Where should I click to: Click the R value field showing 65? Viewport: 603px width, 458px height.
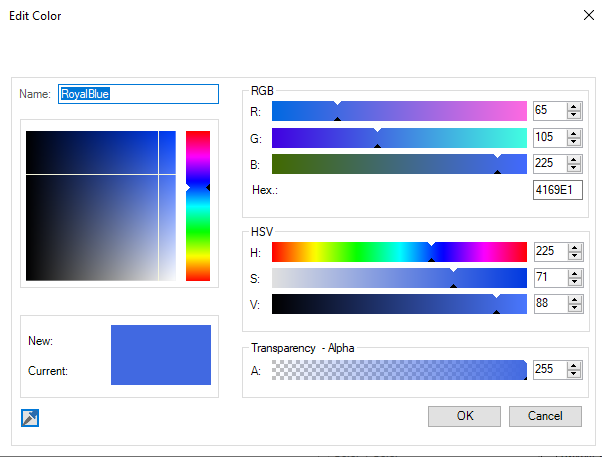tap(550, 111)
